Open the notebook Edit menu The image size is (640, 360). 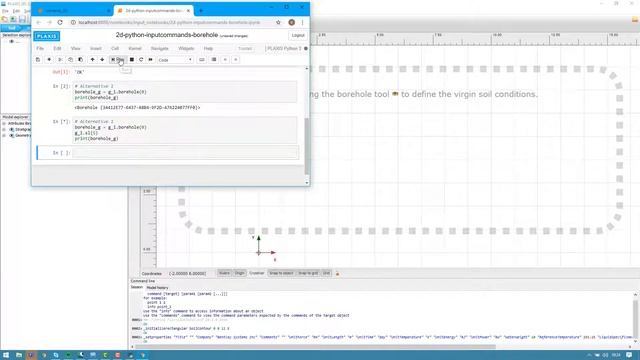click(x=57, y=49)
